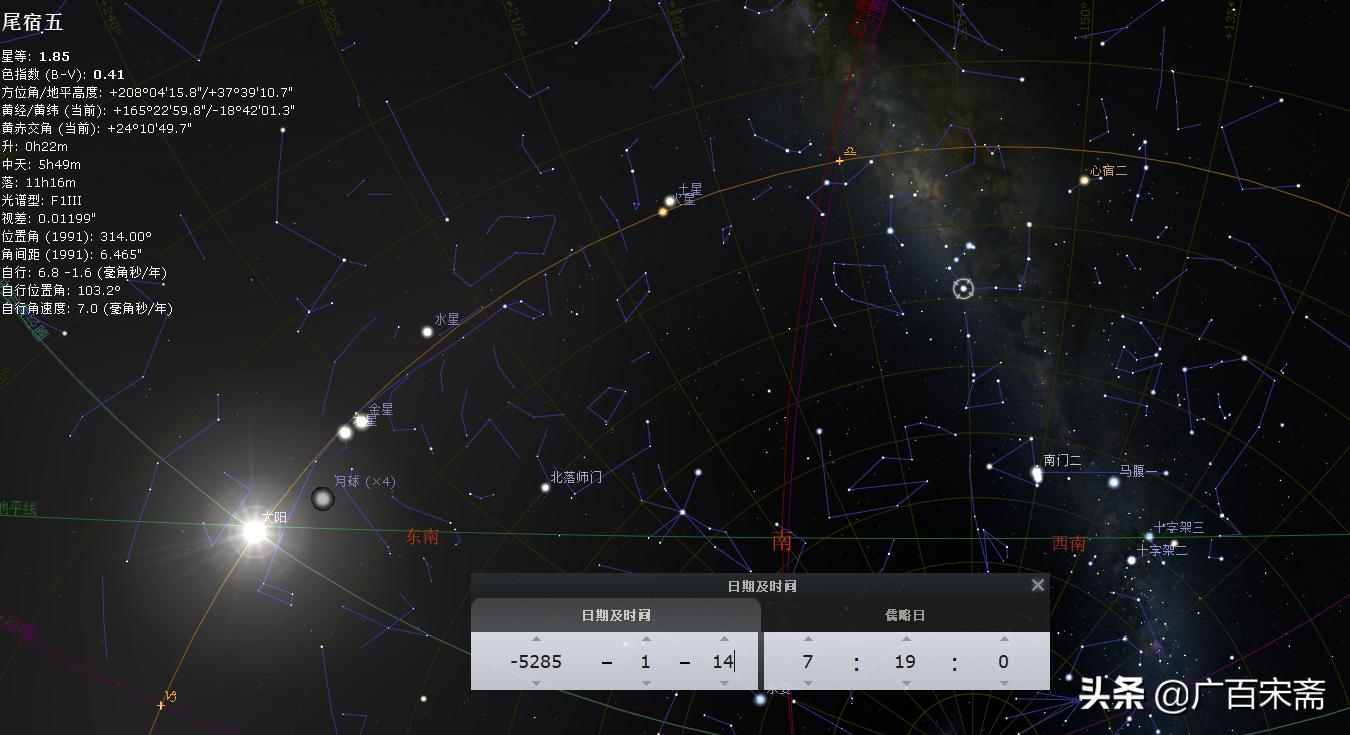Click the 东南 compass direction label

click(422, 537)
